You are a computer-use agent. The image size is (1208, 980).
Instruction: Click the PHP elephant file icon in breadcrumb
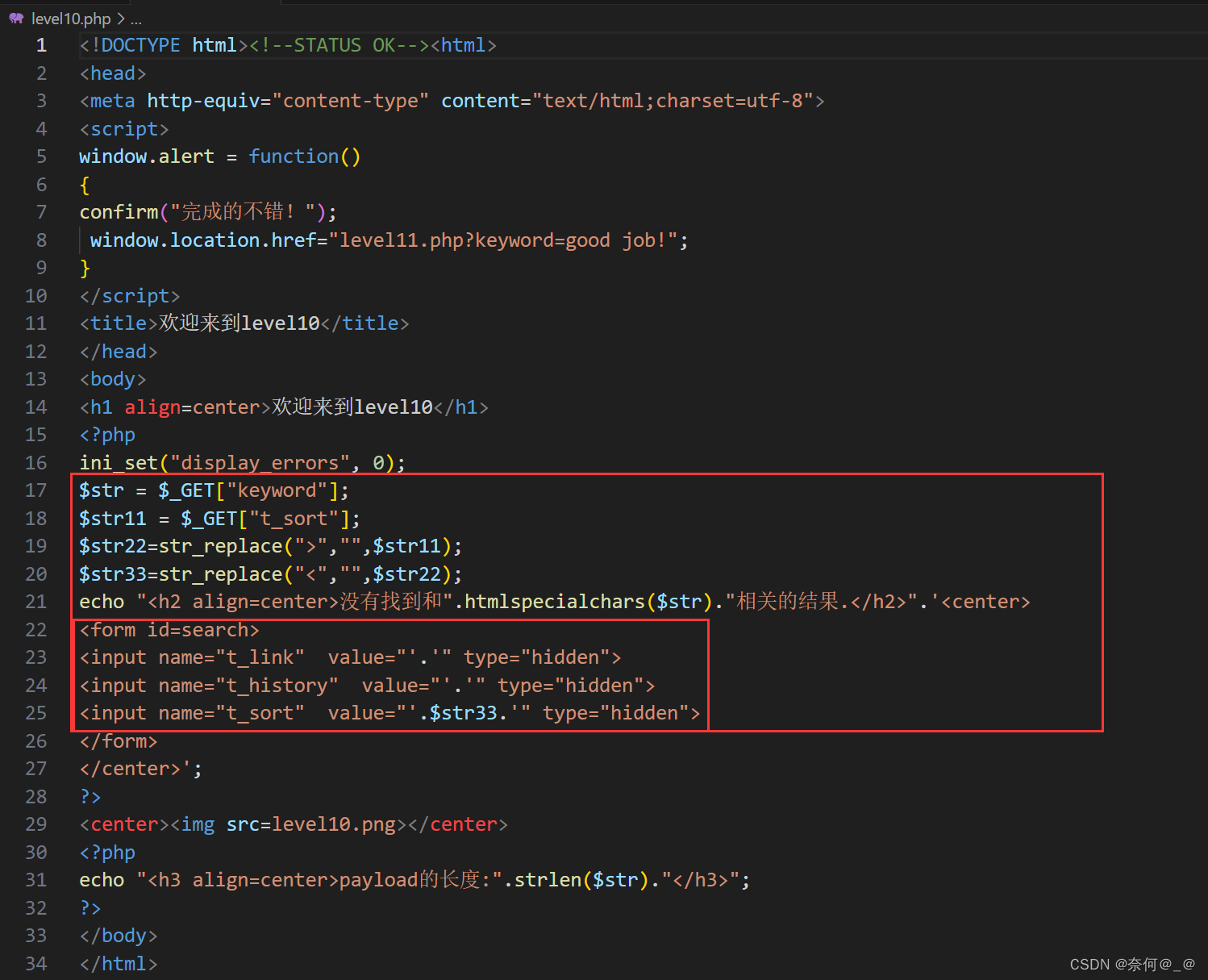[x=16, y=18]
